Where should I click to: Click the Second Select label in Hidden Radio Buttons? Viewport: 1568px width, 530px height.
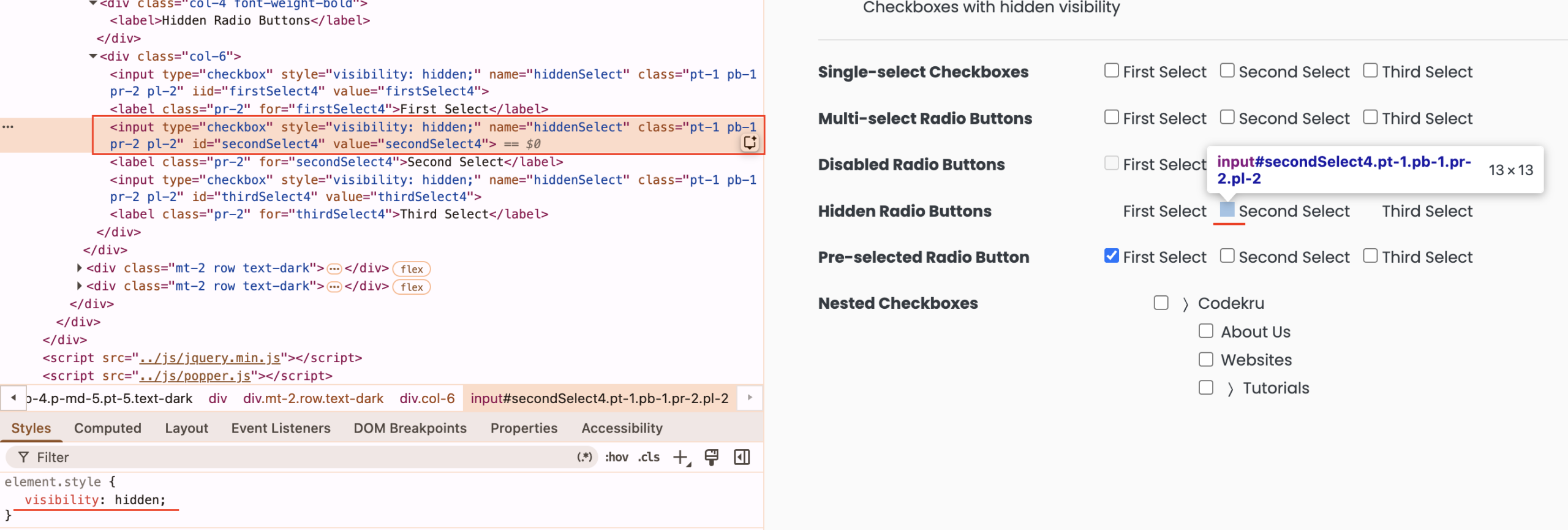click(x=1294, y=211)
